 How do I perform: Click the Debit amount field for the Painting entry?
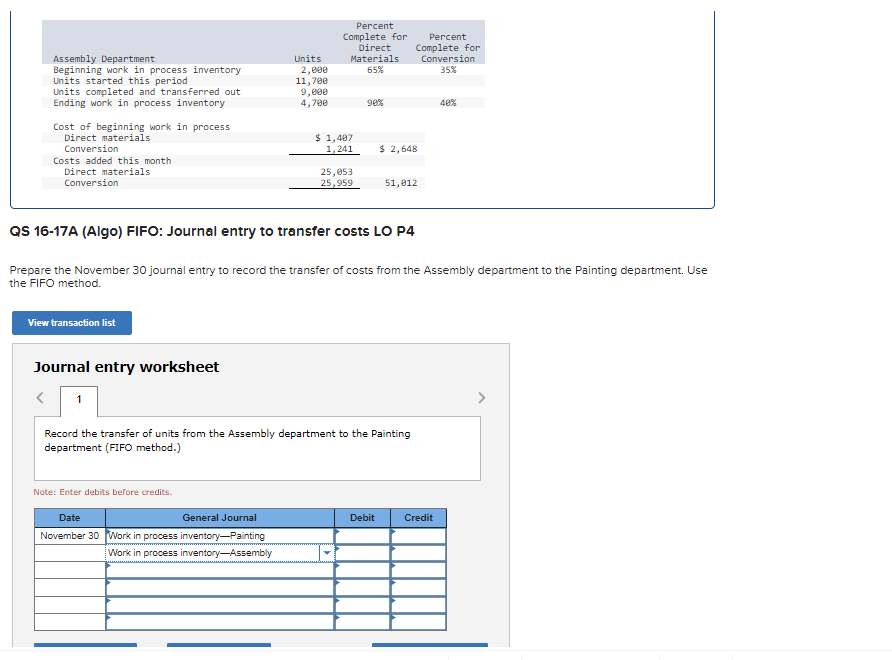[362, 535]
